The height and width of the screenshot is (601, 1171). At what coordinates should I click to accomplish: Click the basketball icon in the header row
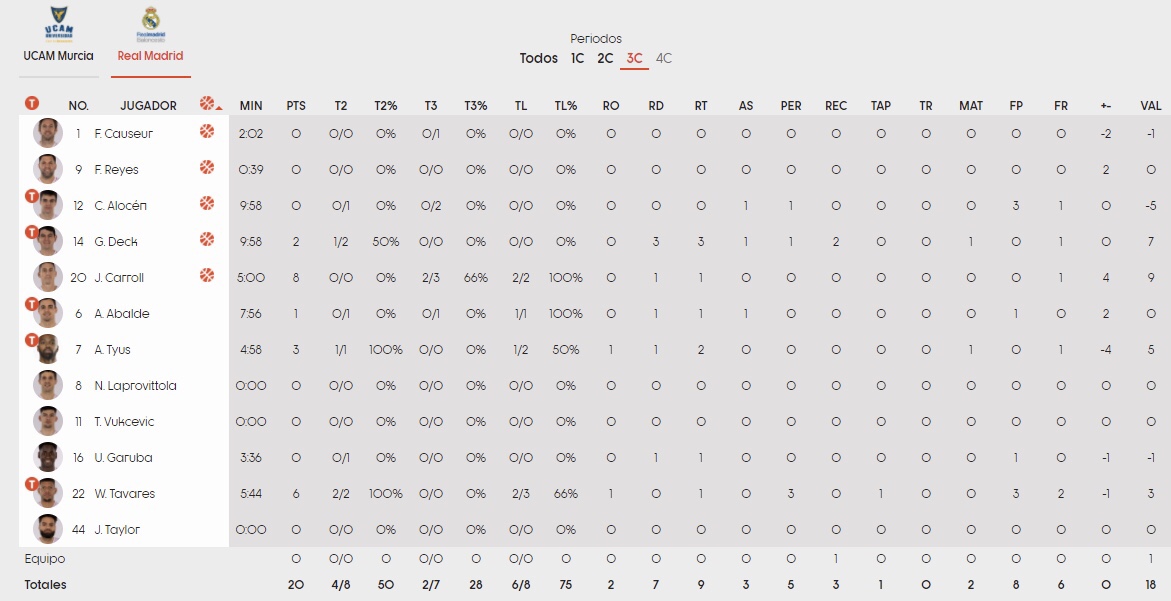207,103
